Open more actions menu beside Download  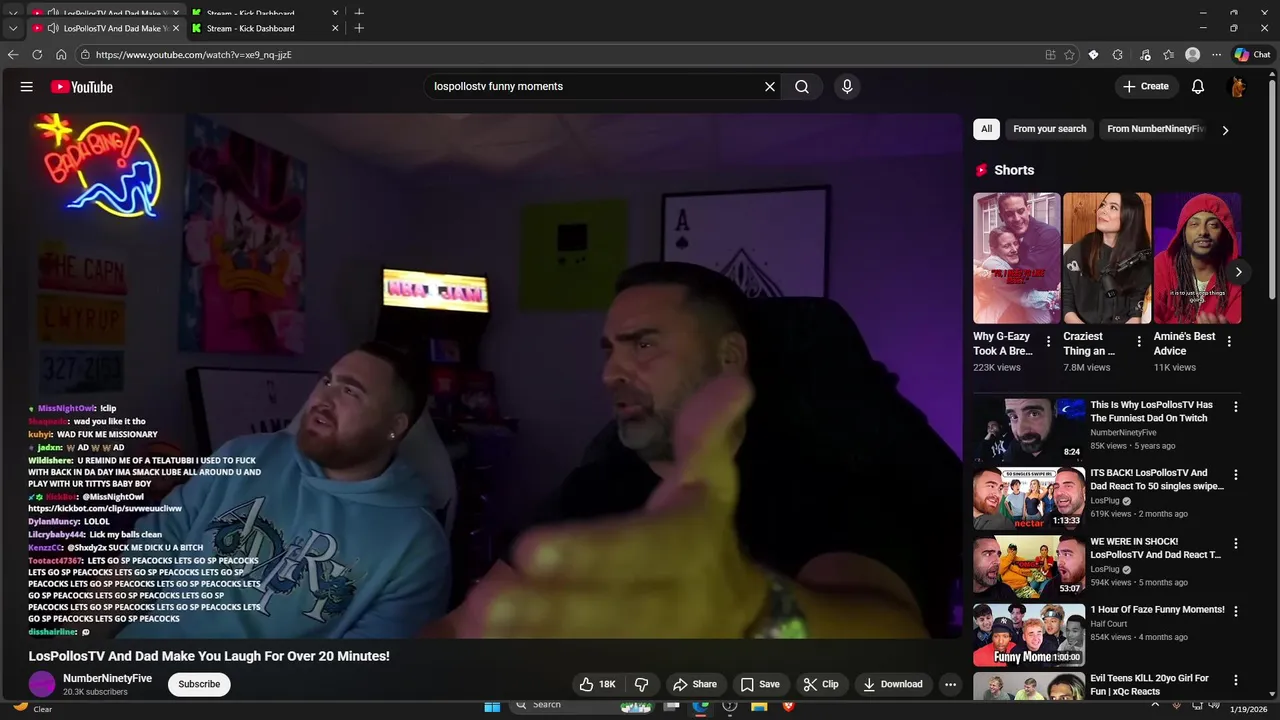[950, 684]
